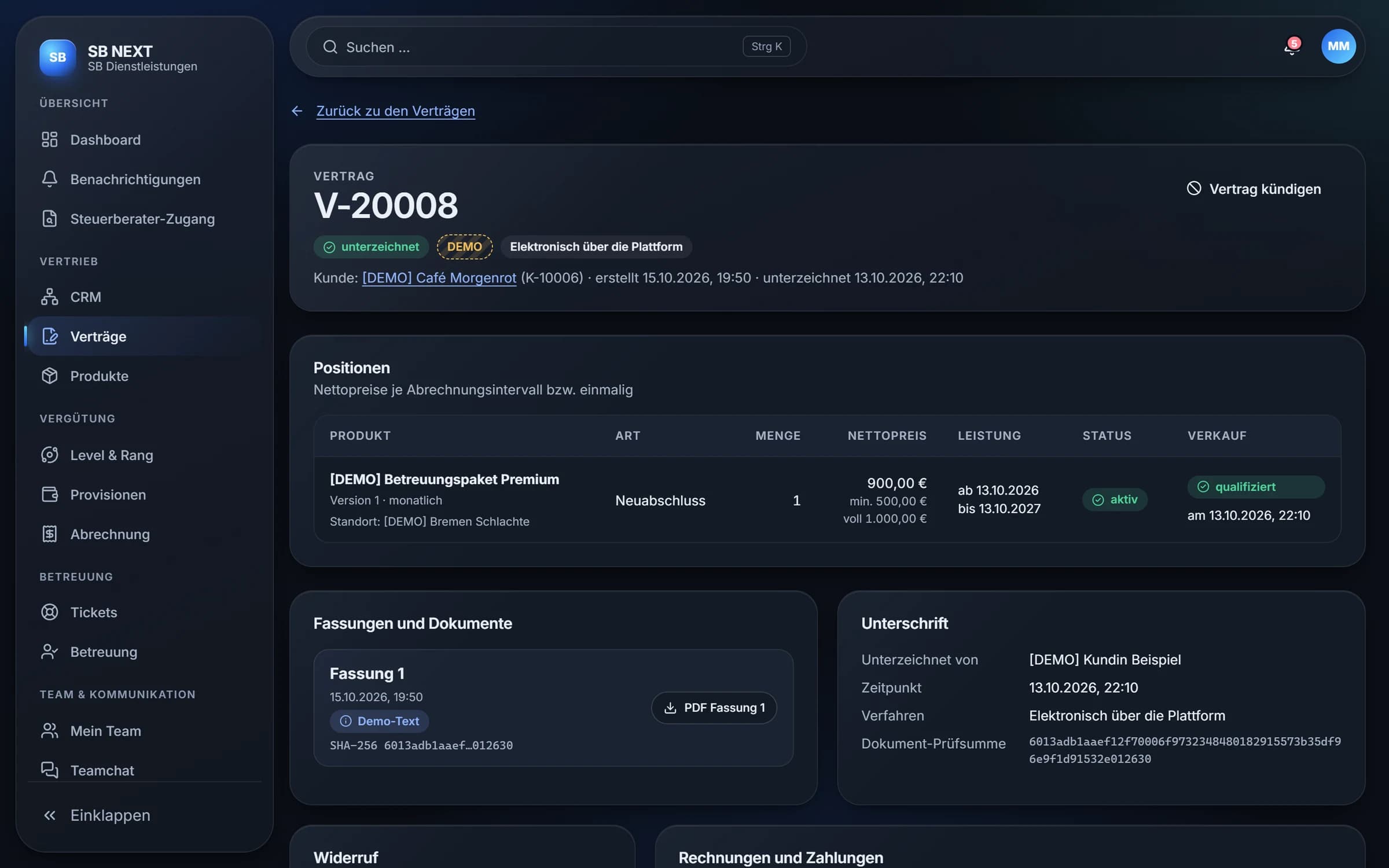The width and height of the screenshot is (1389, 868).
Task: Click the dashed DEMO badge
Action: tap(465, 247)
